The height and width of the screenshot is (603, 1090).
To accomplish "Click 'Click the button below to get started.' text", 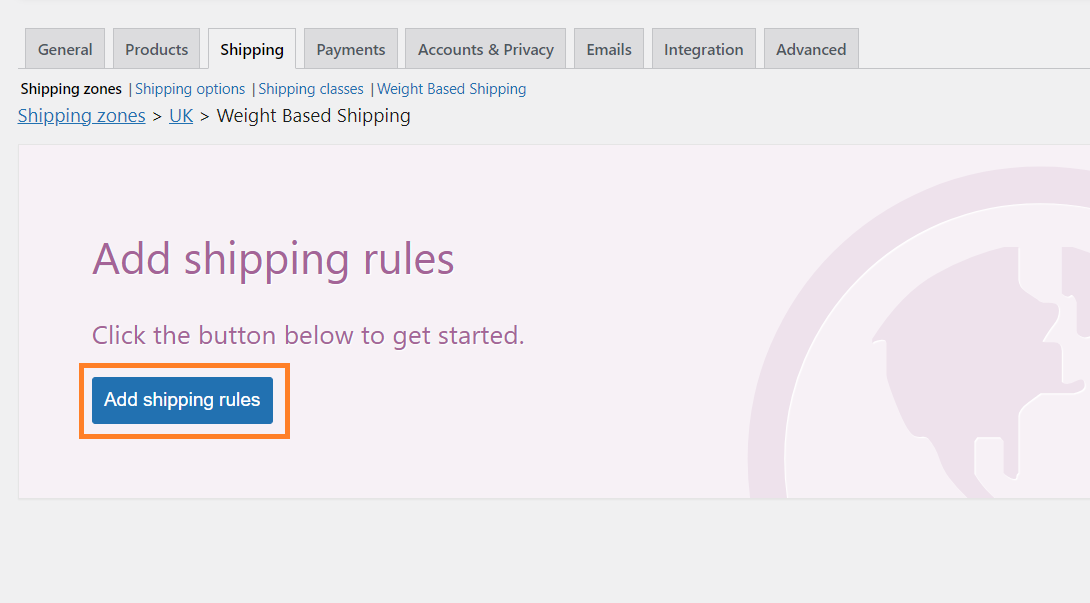I will pyautogui.click(x=308, y=335).
